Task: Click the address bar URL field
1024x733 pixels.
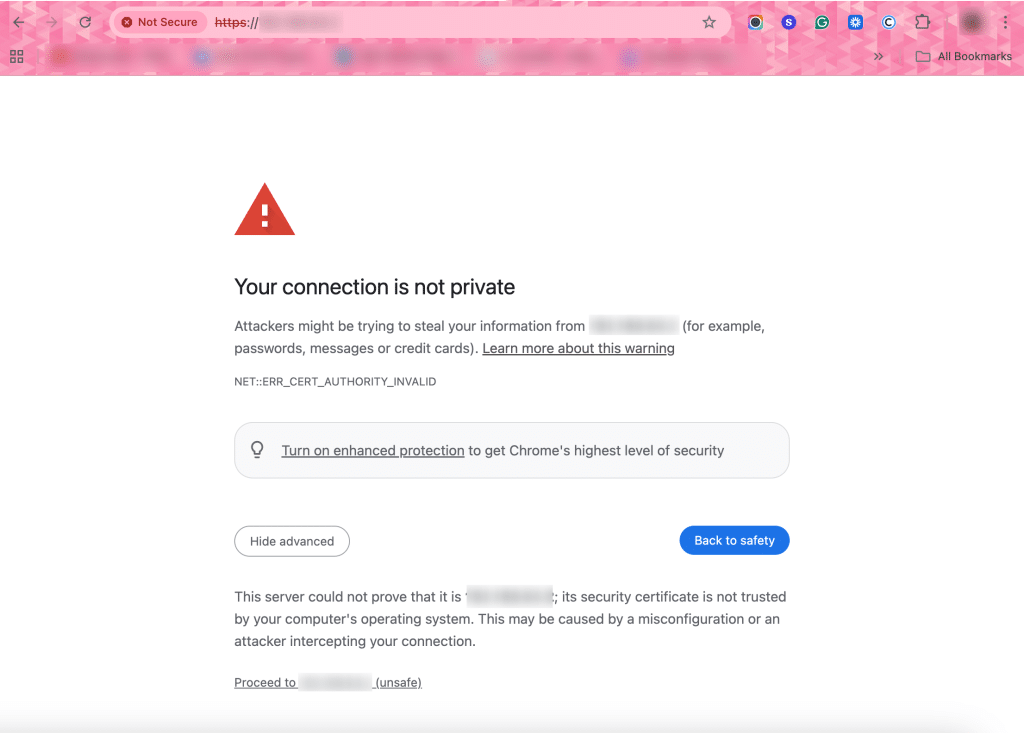Action: [450, 22]
